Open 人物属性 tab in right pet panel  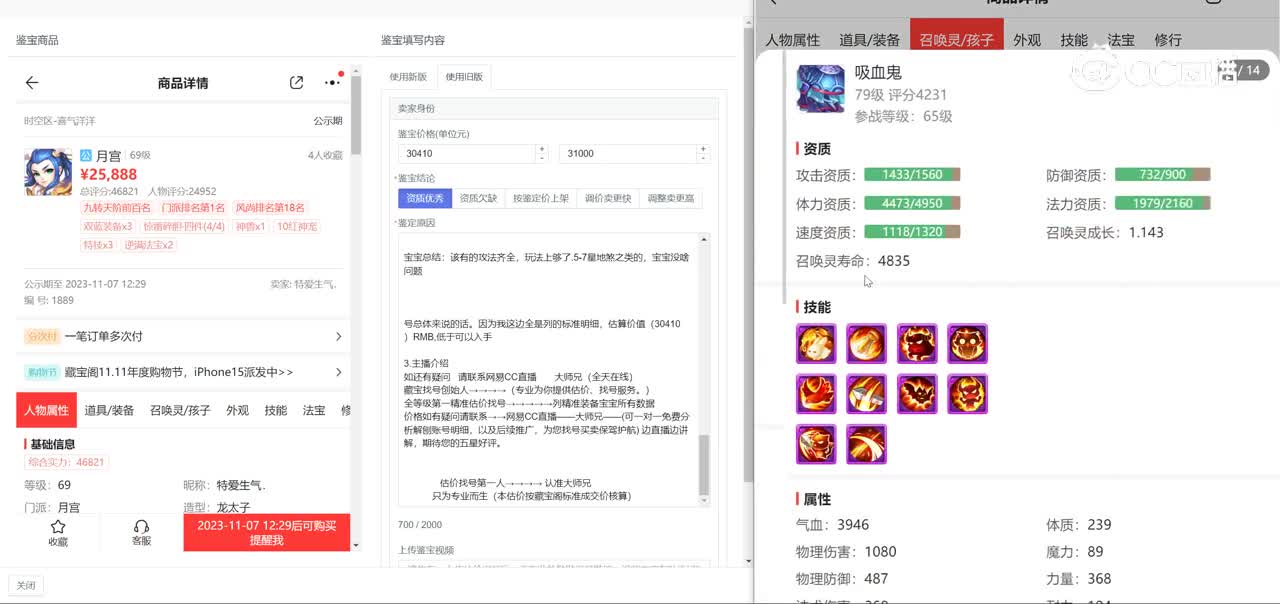(x=792, y=40)
